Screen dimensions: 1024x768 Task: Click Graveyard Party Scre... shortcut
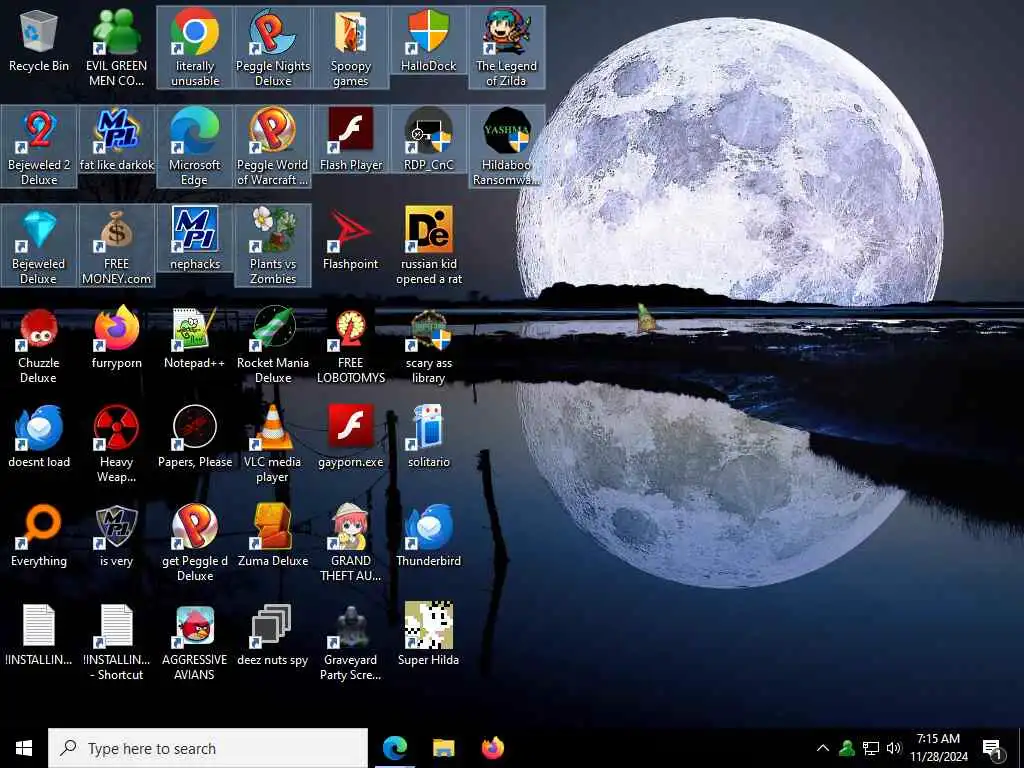[351, 643]
